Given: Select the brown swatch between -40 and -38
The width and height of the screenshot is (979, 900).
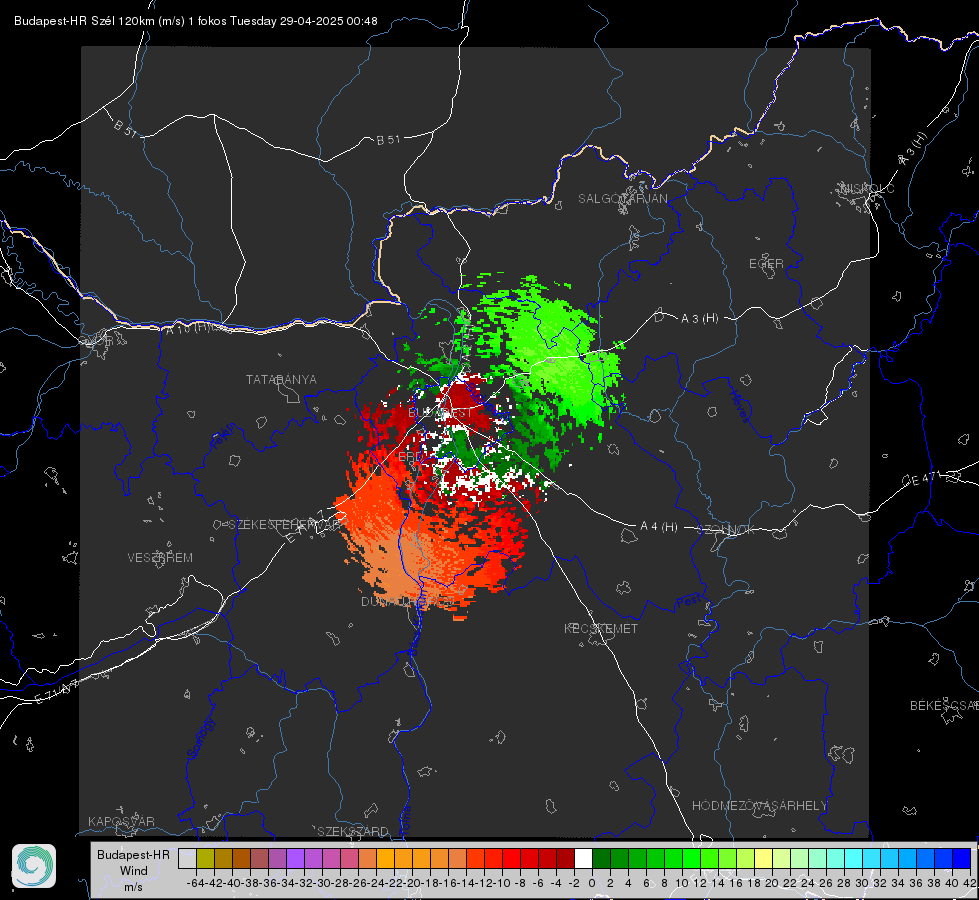Looking at the screenshot, I should [241, 858].
